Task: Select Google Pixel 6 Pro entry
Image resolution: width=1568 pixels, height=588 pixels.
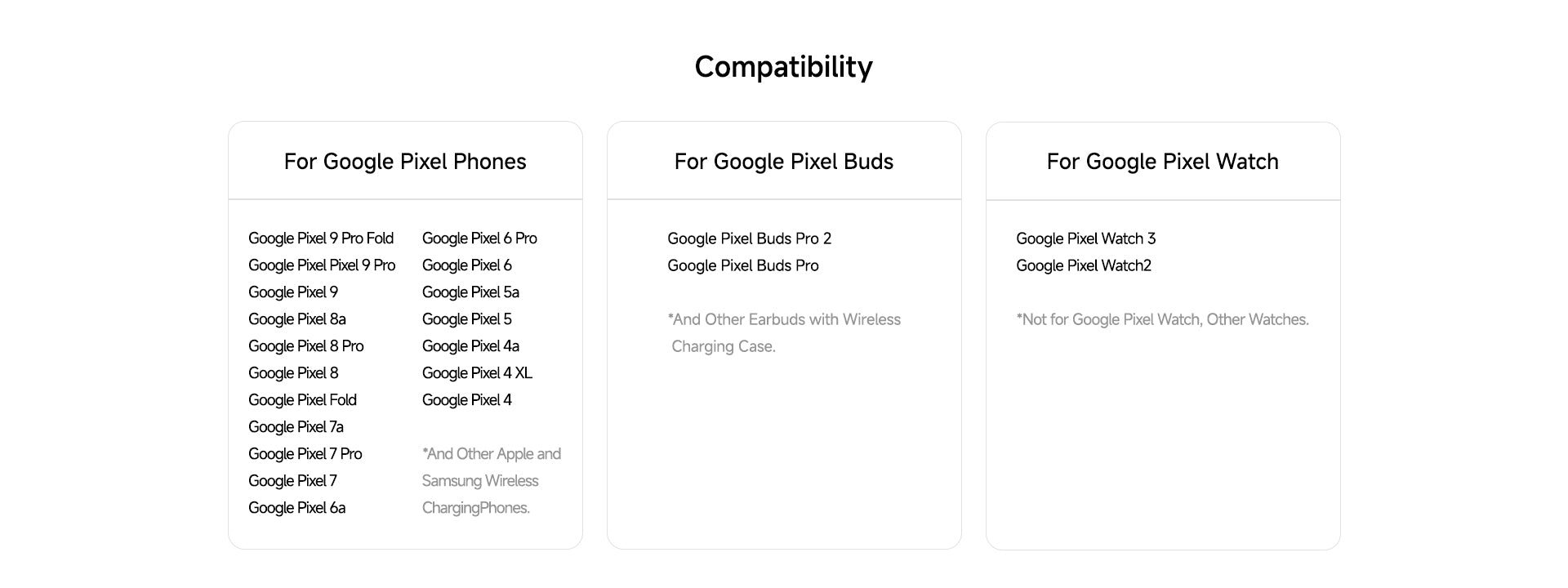Action: [479, 238]
